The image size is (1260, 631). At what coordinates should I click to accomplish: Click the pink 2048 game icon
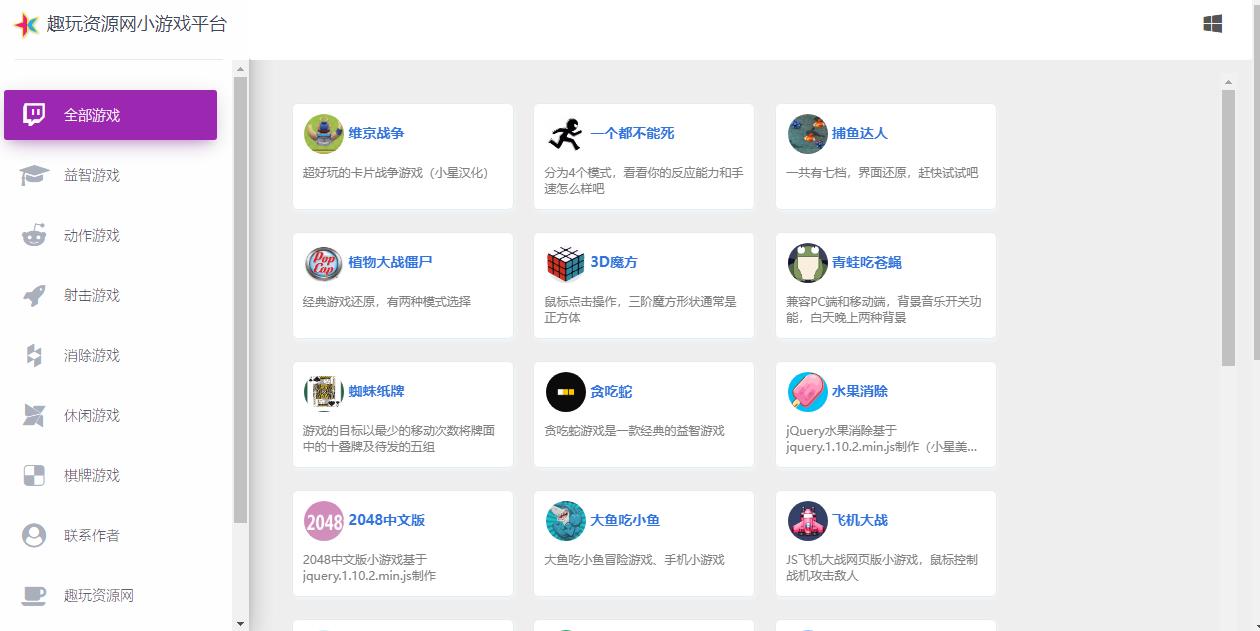[x=323, y=521]
